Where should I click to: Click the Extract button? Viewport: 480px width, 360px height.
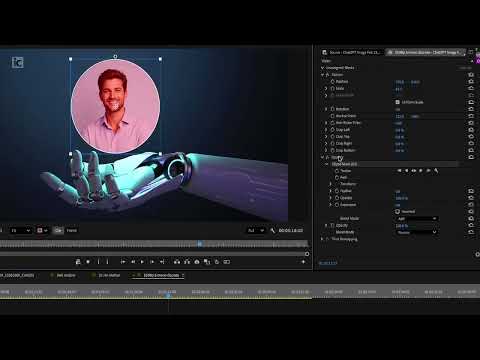[187, 262]
